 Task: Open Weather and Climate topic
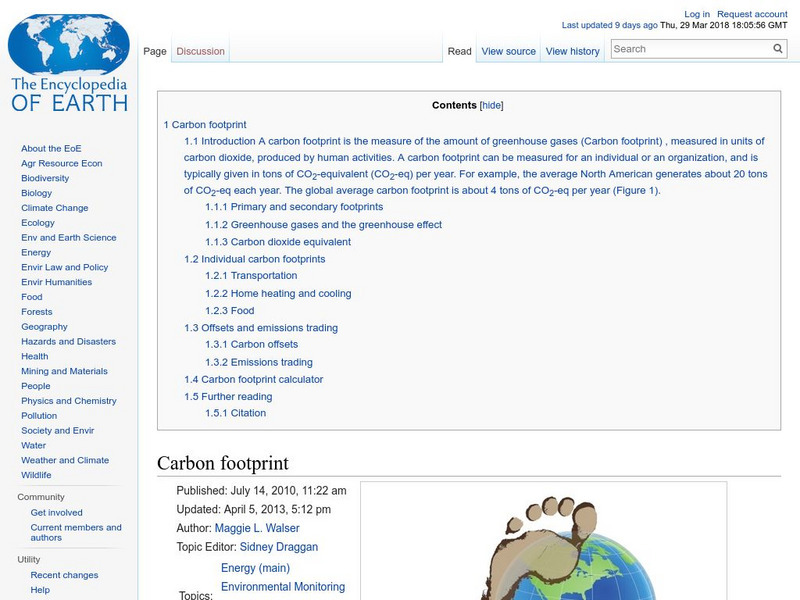click(65, 460)
